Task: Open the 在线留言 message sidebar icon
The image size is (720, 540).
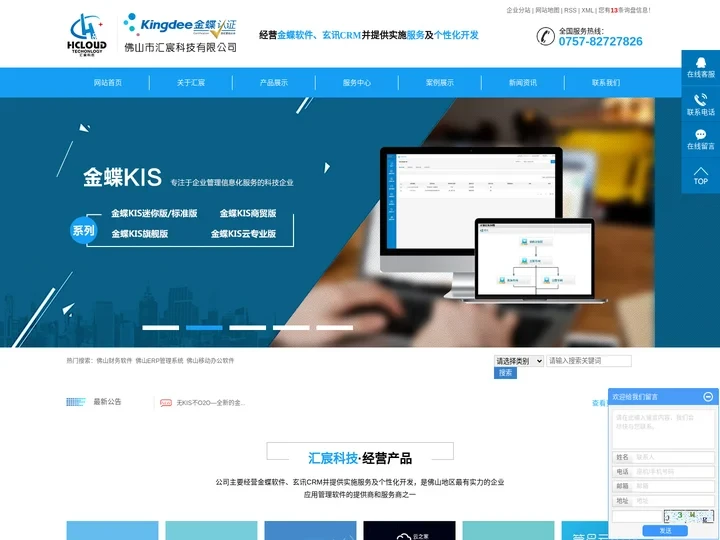Action: pos(700,139)
